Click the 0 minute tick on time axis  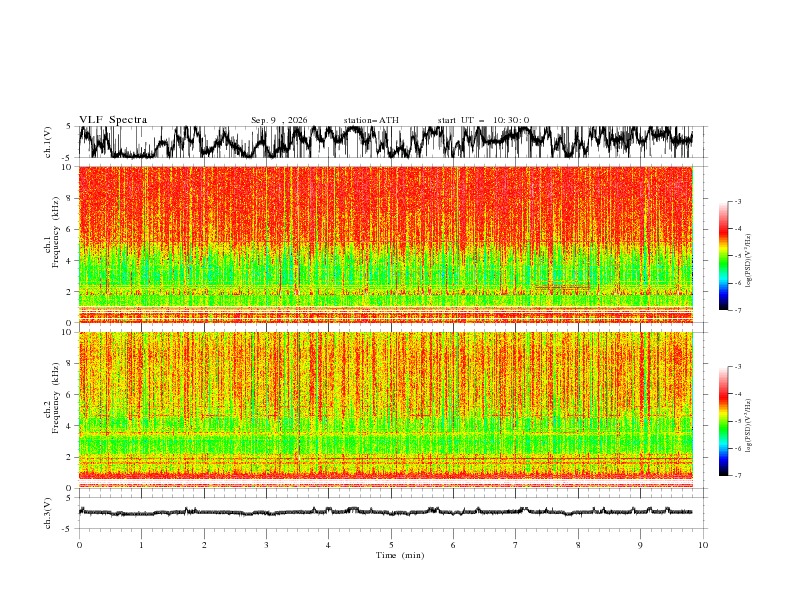click(x=79, y=545)
